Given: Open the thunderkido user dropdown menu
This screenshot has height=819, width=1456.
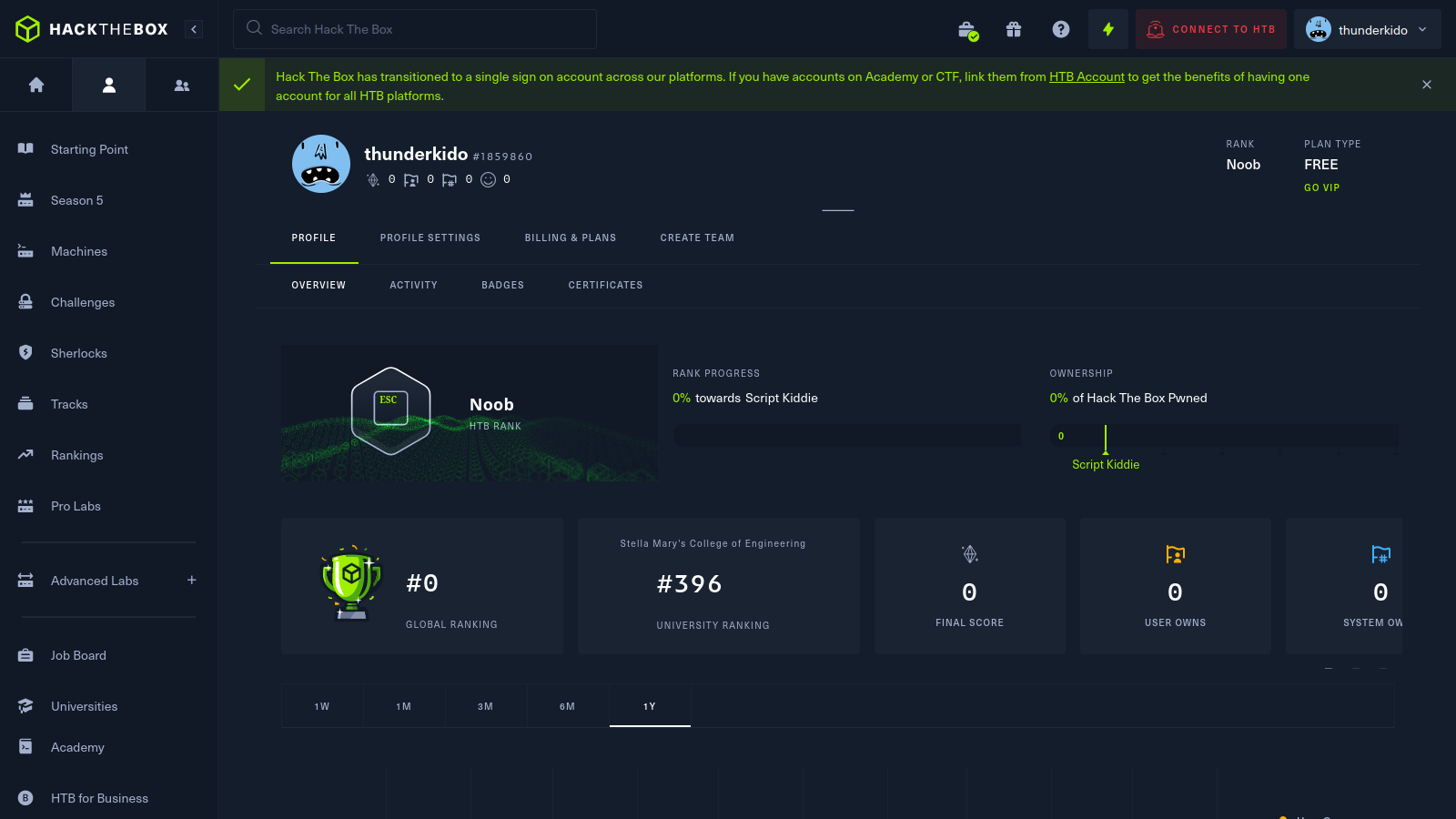Looking at the screenshot, I should coord(1367,29).
